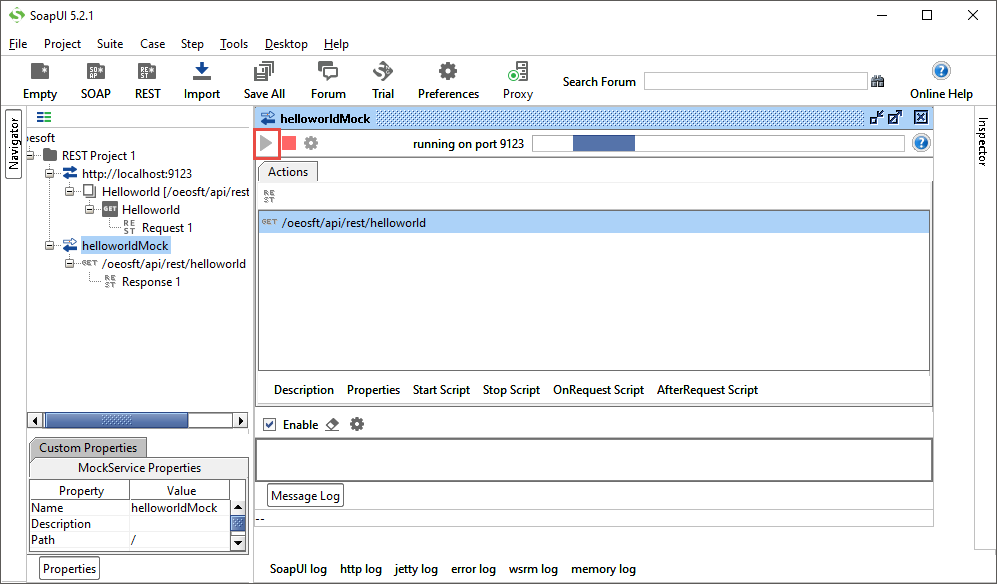Click the add REST mock action icon

click(269, 196)
